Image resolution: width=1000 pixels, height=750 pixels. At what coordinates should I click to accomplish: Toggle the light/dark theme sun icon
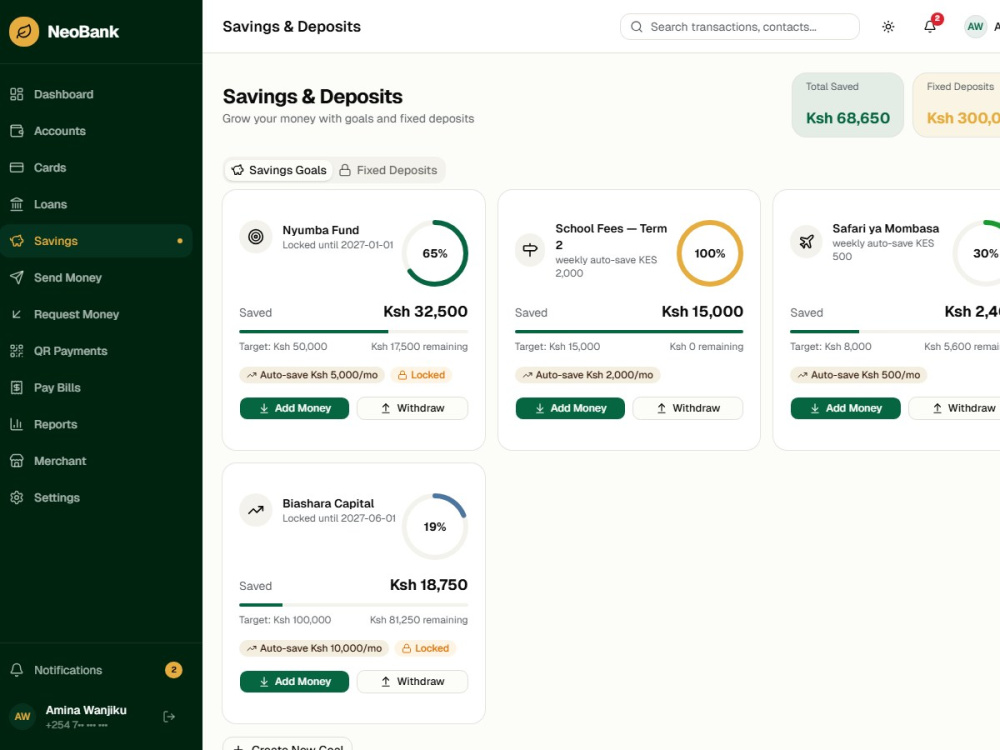pos(888,27)
